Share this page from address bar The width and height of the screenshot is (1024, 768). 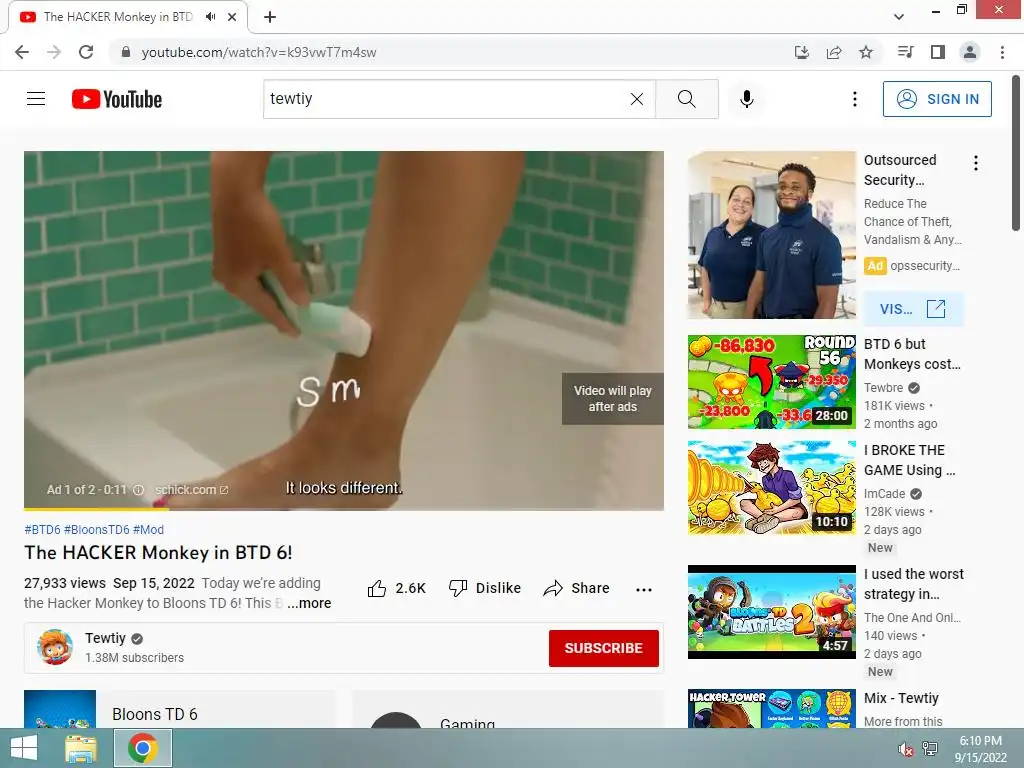click(834, 52)
